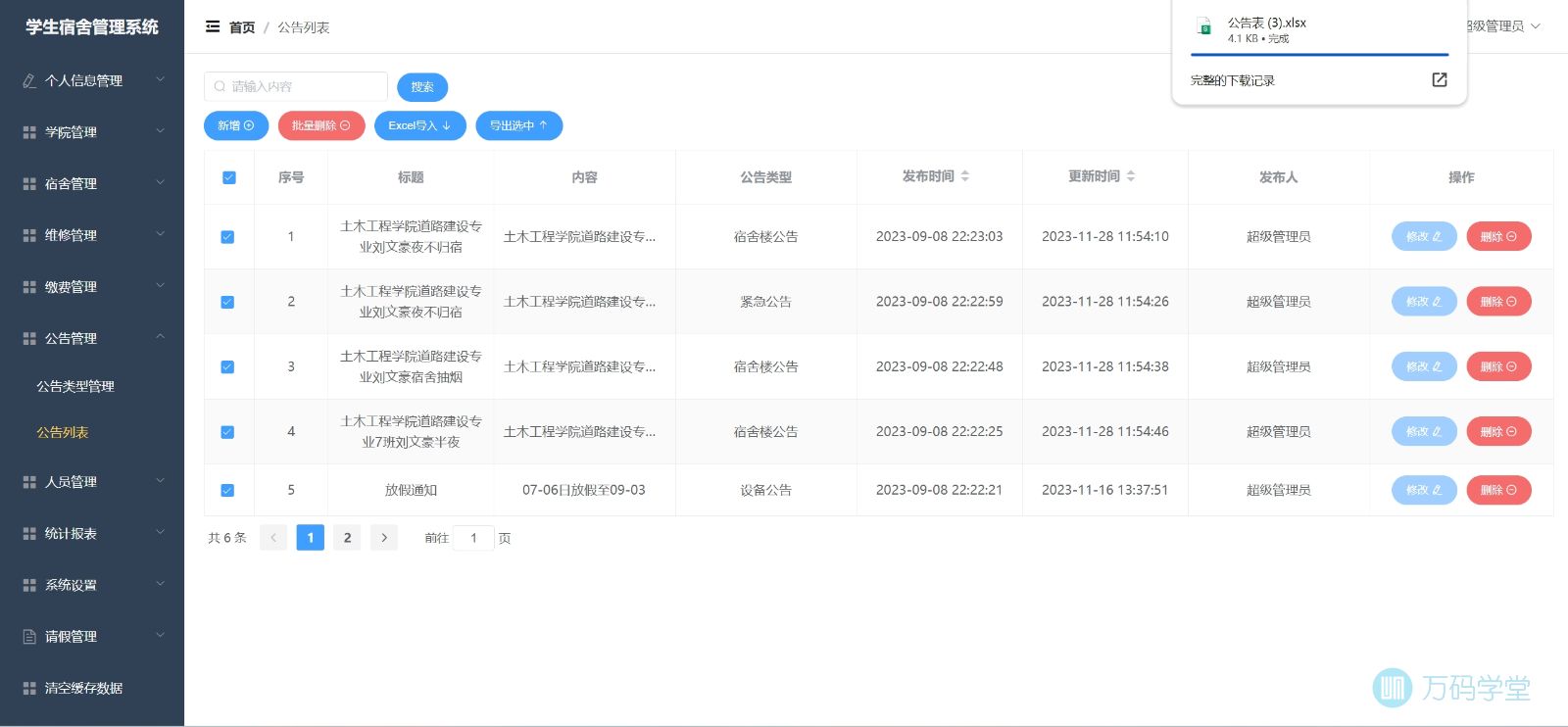
Task: Expand 人员管理 submenu chevron
Action: (x=161, y=481)
